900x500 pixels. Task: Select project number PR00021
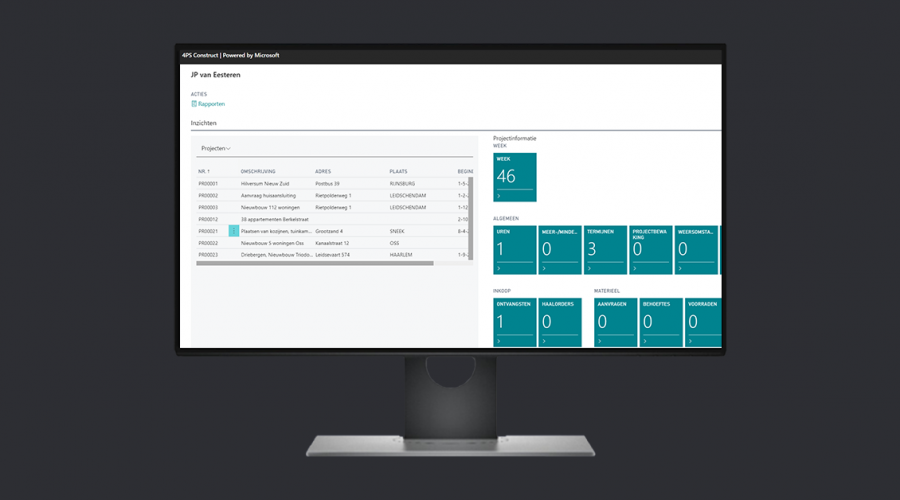click(x=208, y=231)
